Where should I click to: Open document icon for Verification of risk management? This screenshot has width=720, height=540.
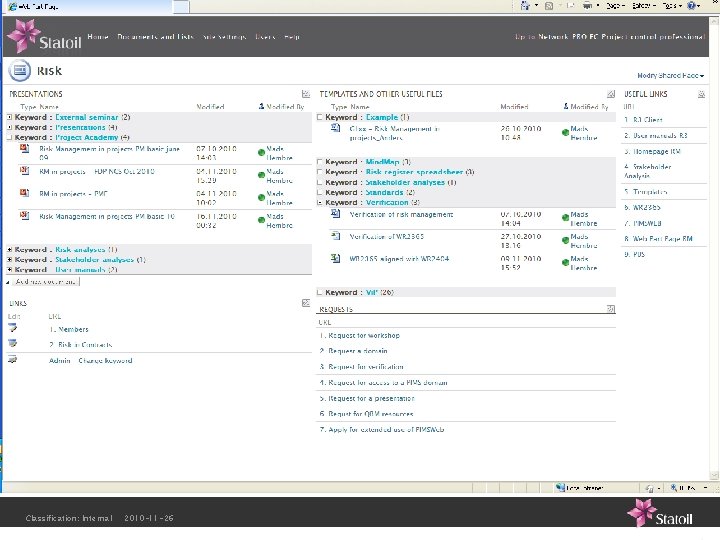click(x=336, y=214)
